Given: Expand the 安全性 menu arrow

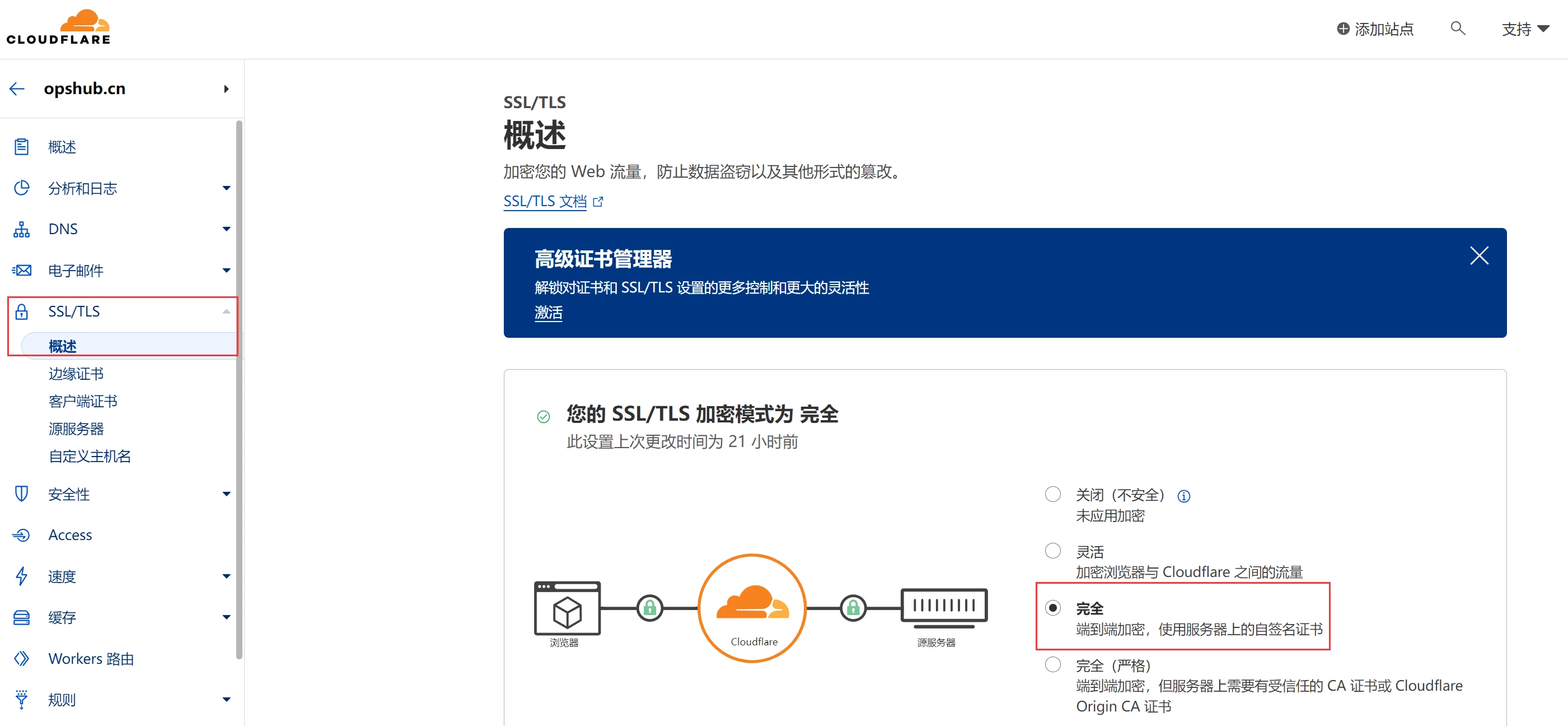Looking at the screenshot, I should [226, 494].
